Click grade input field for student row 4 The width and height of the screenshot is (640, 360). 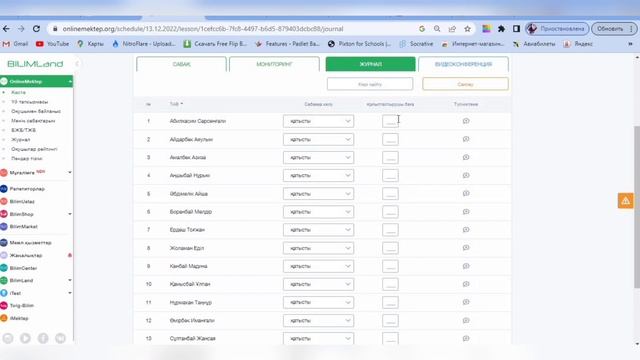click(390, 176)
